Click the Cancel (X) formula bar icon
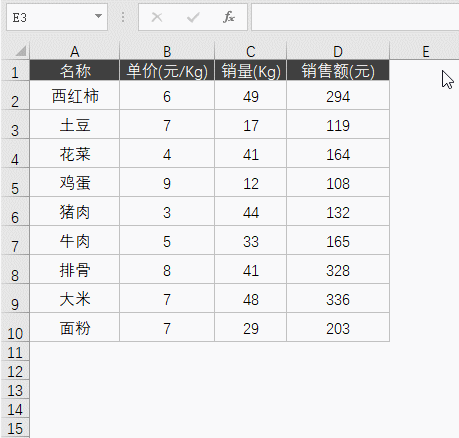Viewport: 459px width, 438px height. (157, 17)
